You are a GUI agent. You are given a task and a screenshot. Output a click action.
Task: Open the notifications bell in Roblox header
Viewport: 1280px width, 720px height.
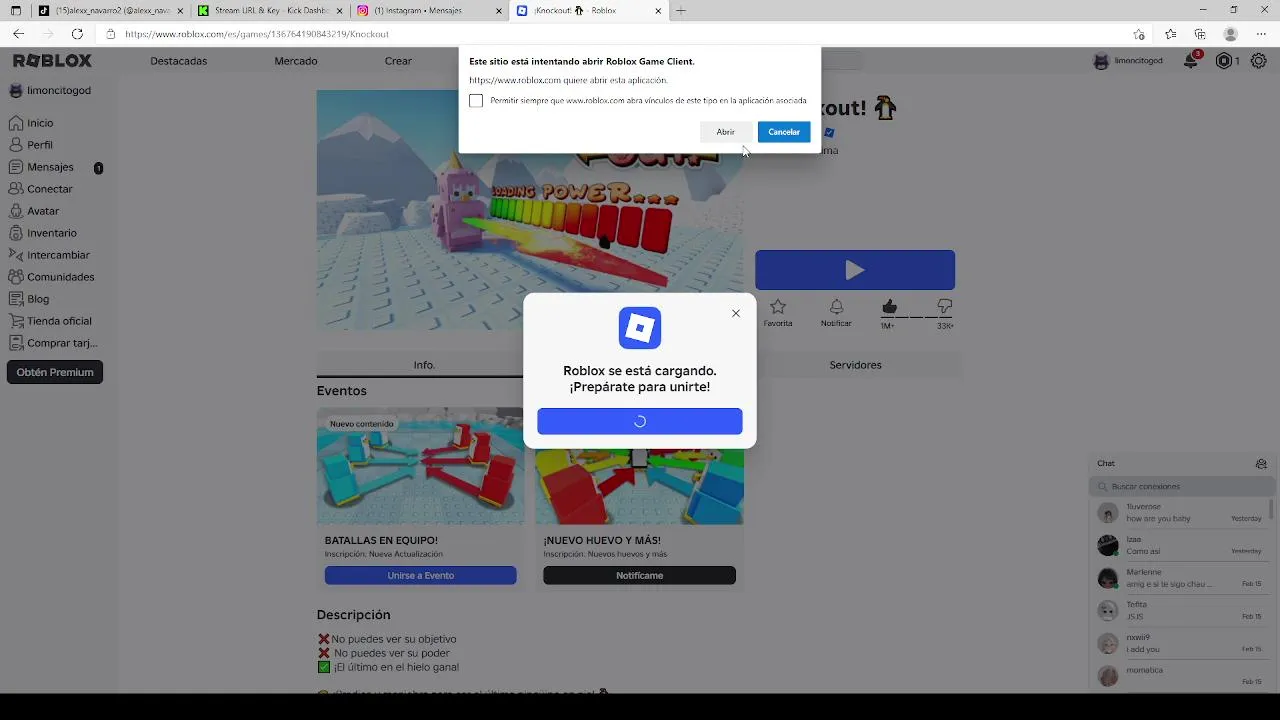pyautogui.click(x=1191, y=61)
